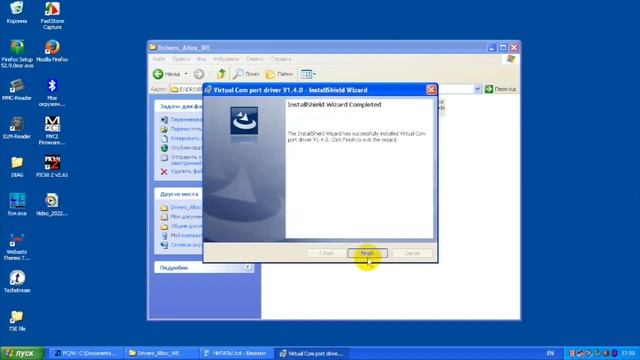
Task: Click Back arrow in Explorer toolbar
Action: [x=167, y=74]
